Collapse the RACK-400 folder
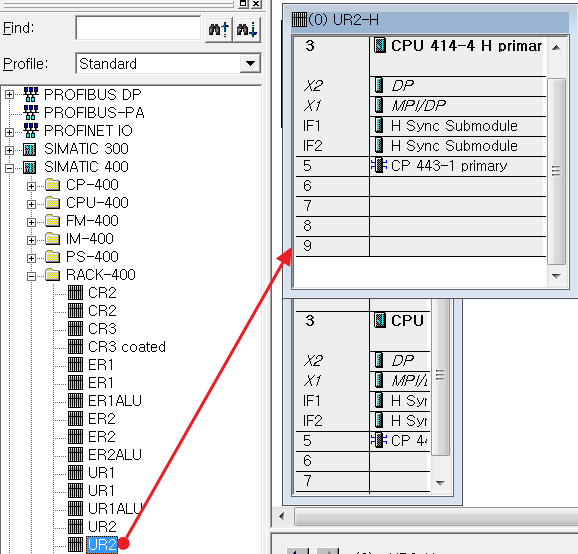Image resolution: width=578 pixels, height=554 pixels. pyautogui.click(x=31, y=276)
